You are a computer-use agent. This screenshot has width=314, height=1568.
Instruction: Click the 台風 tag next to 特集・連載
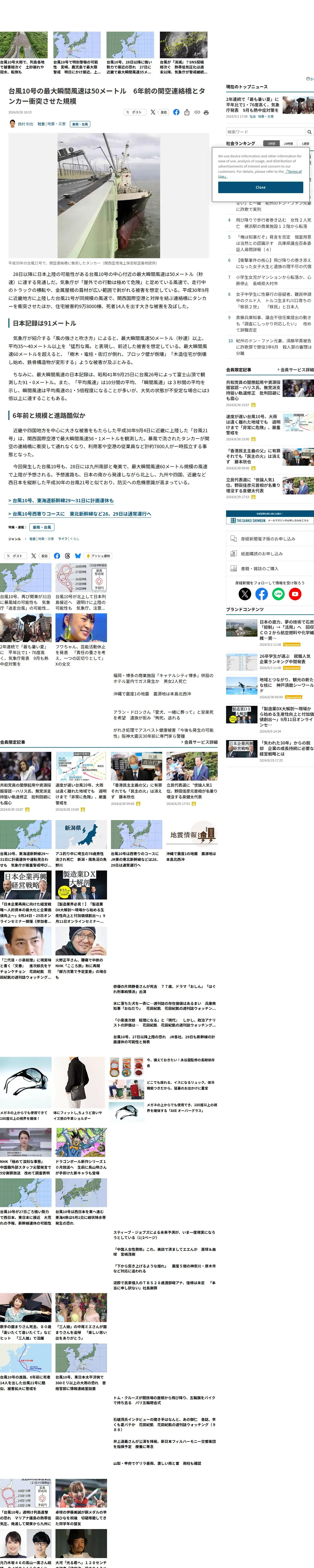point(42,527)
